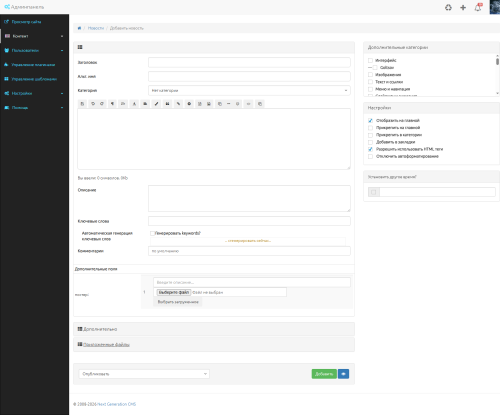The width and height of the screenshot is (500, 415).
Task: Open the 'Опубликовать' status dropdown
Action: tap(144, 374)
